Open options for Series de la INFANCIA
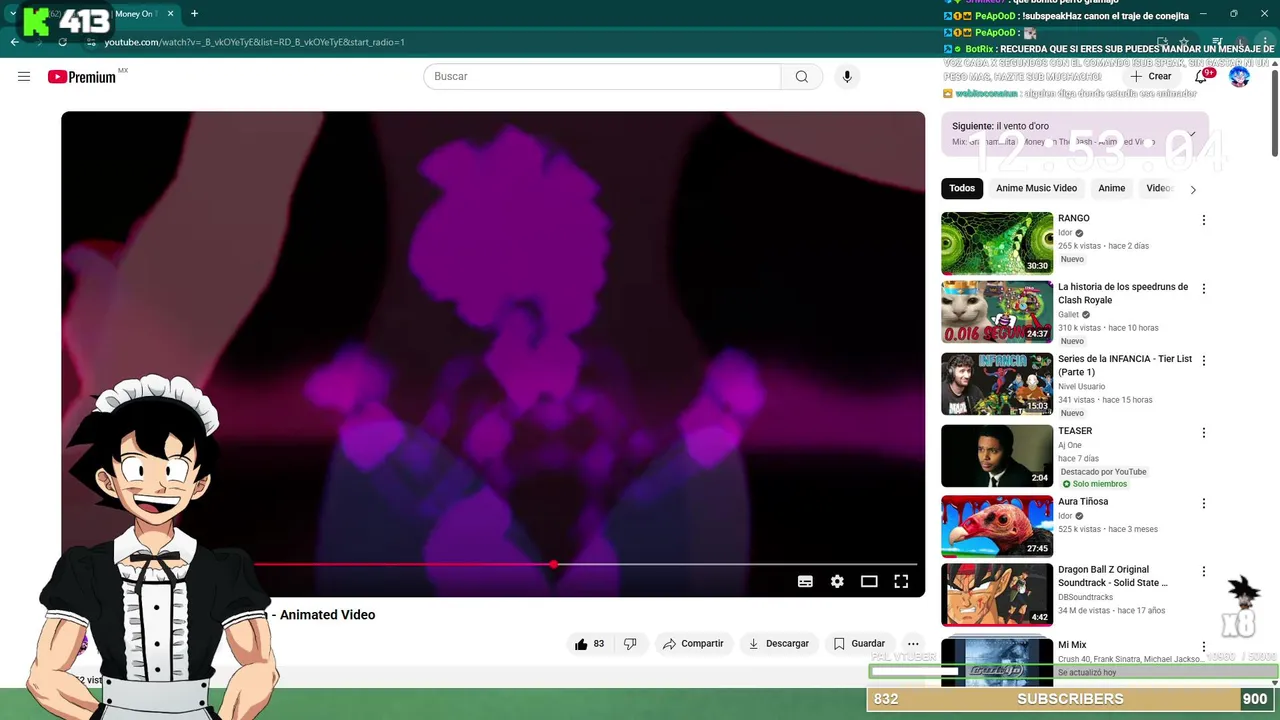The height and width of the screenshot is (720, 1280). pos(1204,361)
